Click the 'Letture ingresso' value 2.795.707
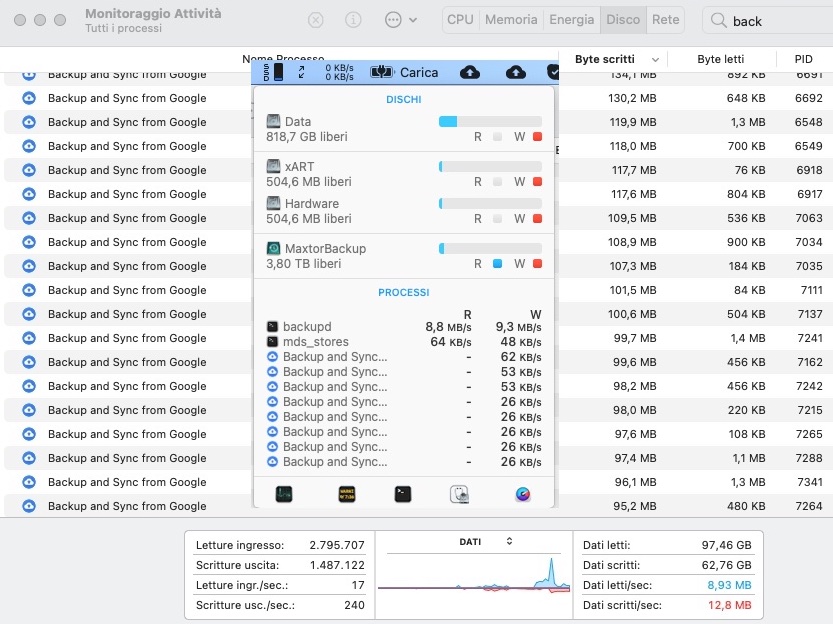 [x=337, y=545]
